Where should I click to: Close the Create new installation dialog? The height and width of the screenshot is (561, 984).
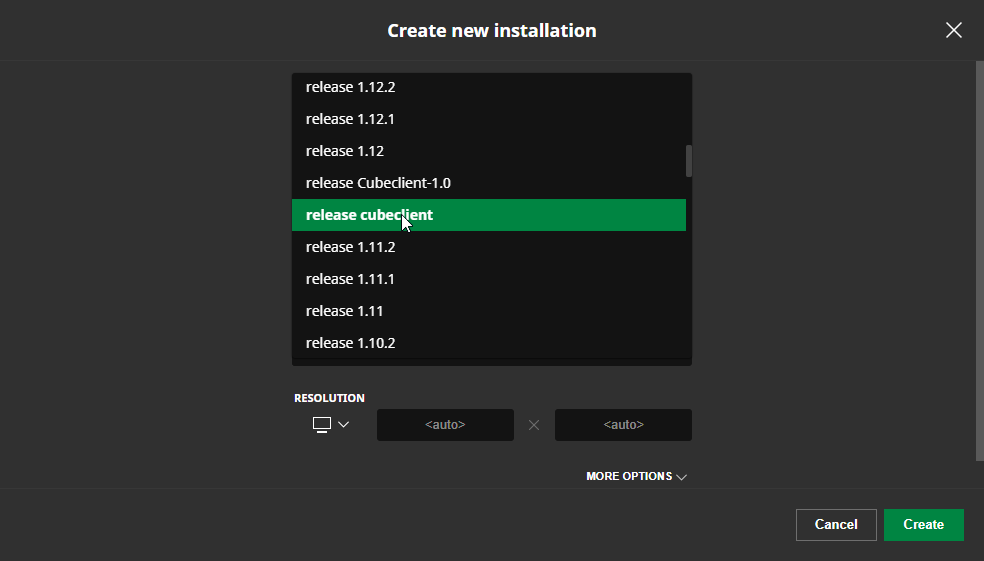tap(953, 30)
